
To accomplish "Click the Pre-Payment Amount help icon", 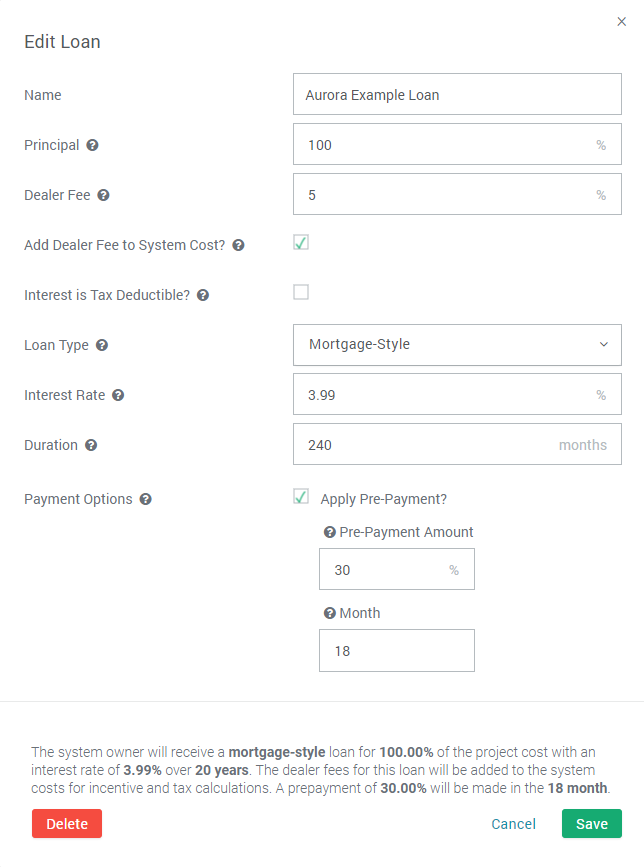I will pyautogui.click(x=329, y=532).
